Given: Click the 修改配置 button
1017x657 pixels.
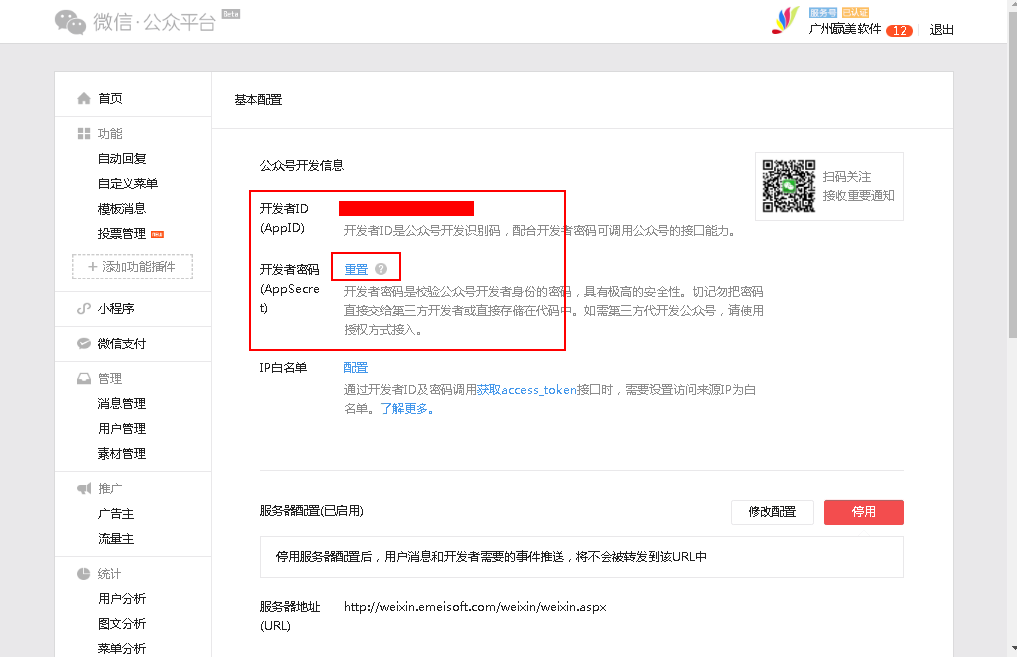Looking at the screenshot, I should click(772, 512).
